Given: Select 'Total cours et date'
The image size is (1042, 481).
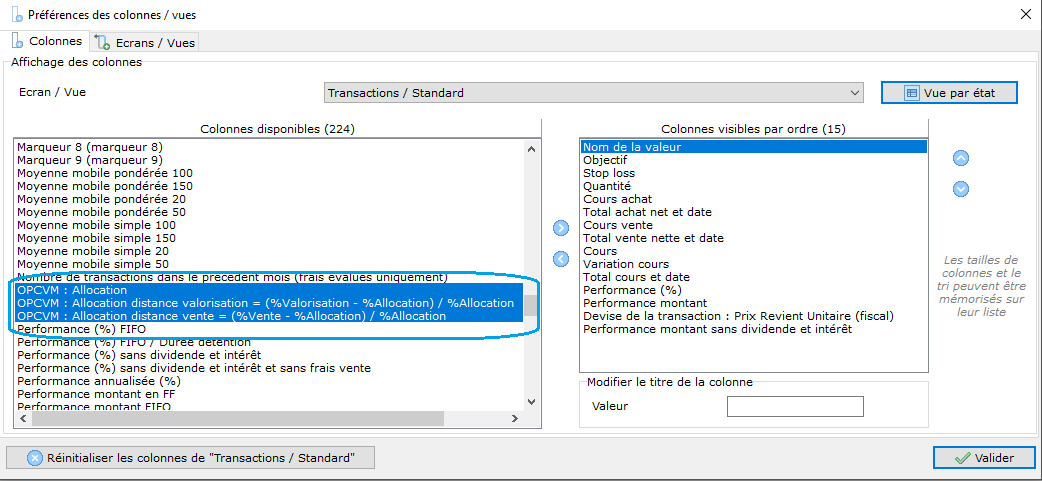Looking at the screenshot, I should point(754,277).
